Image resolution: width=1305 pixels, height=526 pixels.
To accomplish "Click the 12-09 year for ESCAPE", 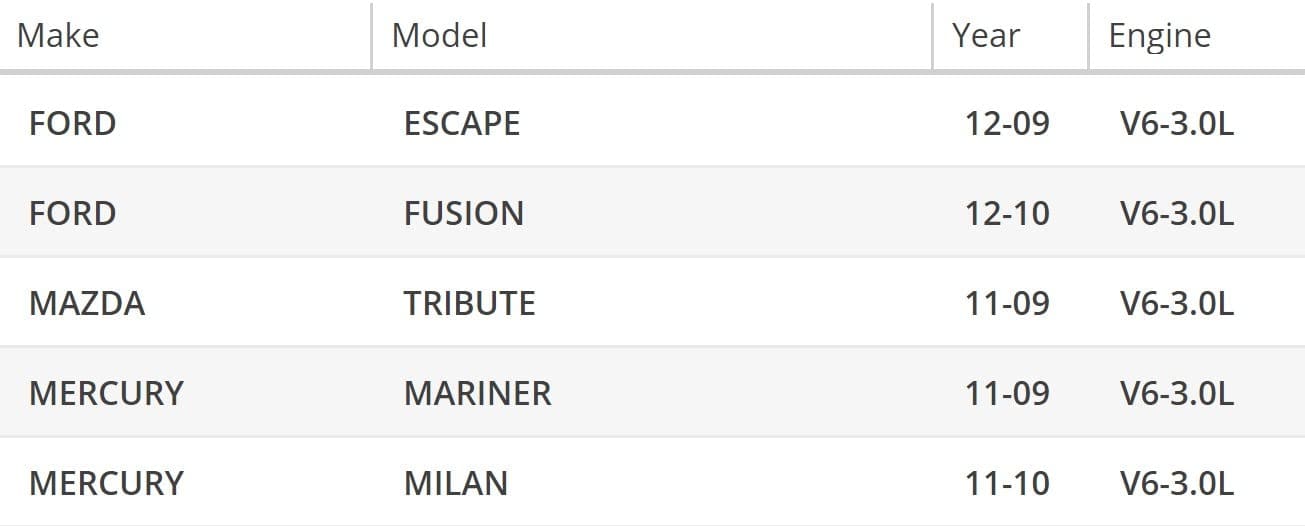I will pyautogui.click(x=1007, y=124).
